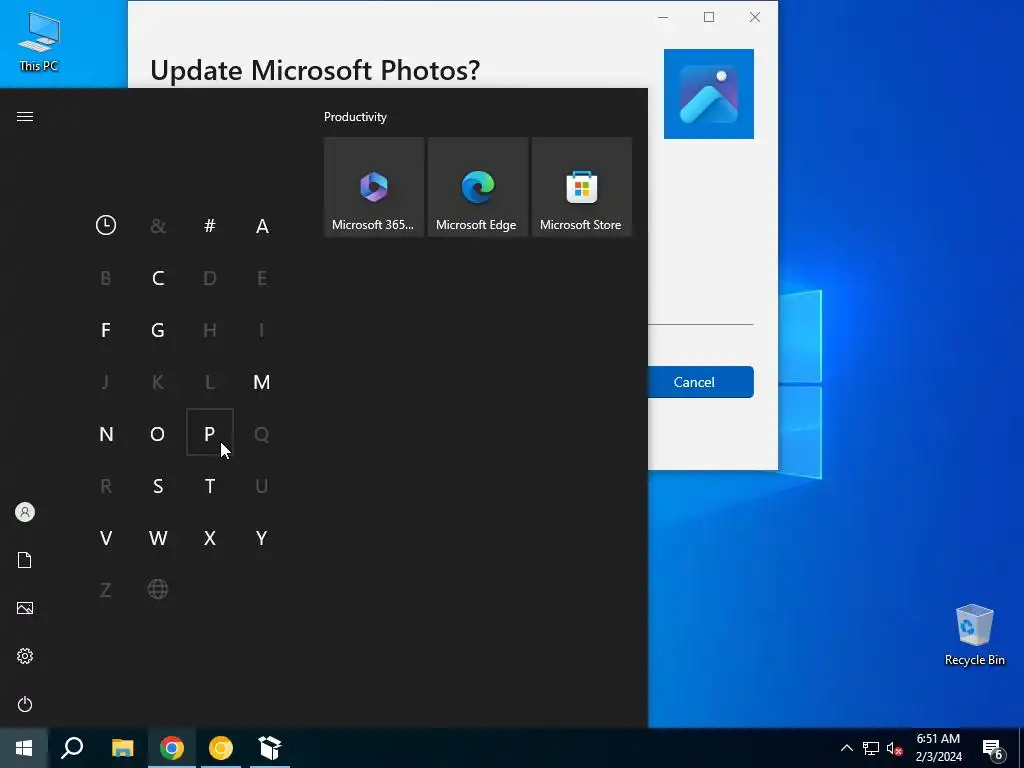Jump to apps starting with S

[157, 486]
